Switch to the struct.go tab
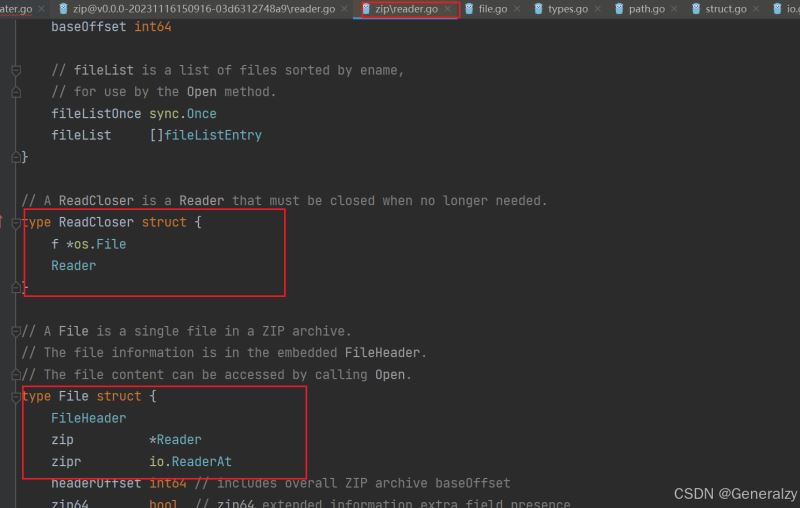Image resolution: width=800 pixels, height=508 pixels. click(726, 9)
